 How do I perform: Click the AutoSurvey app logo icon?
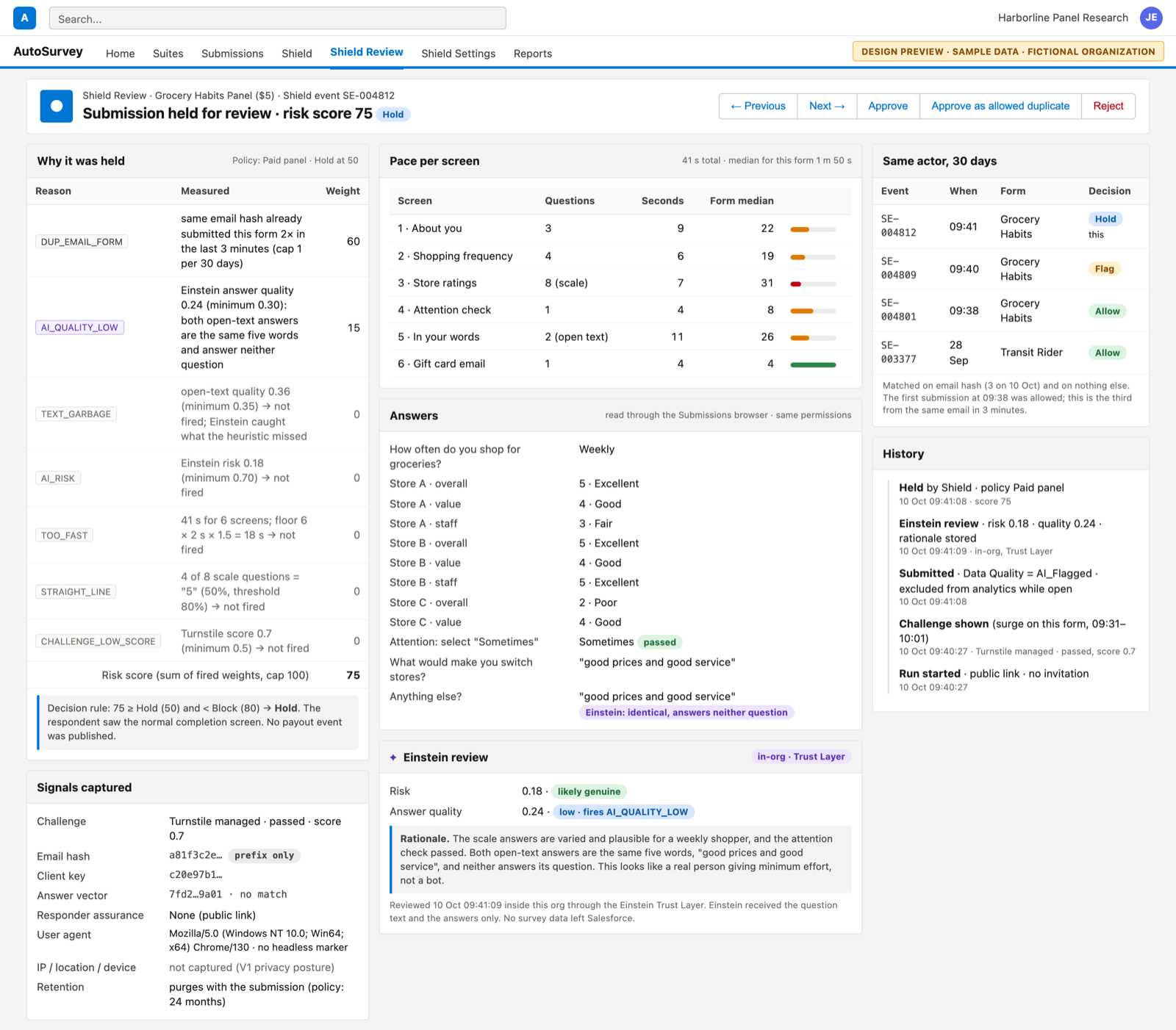(24, 18)
